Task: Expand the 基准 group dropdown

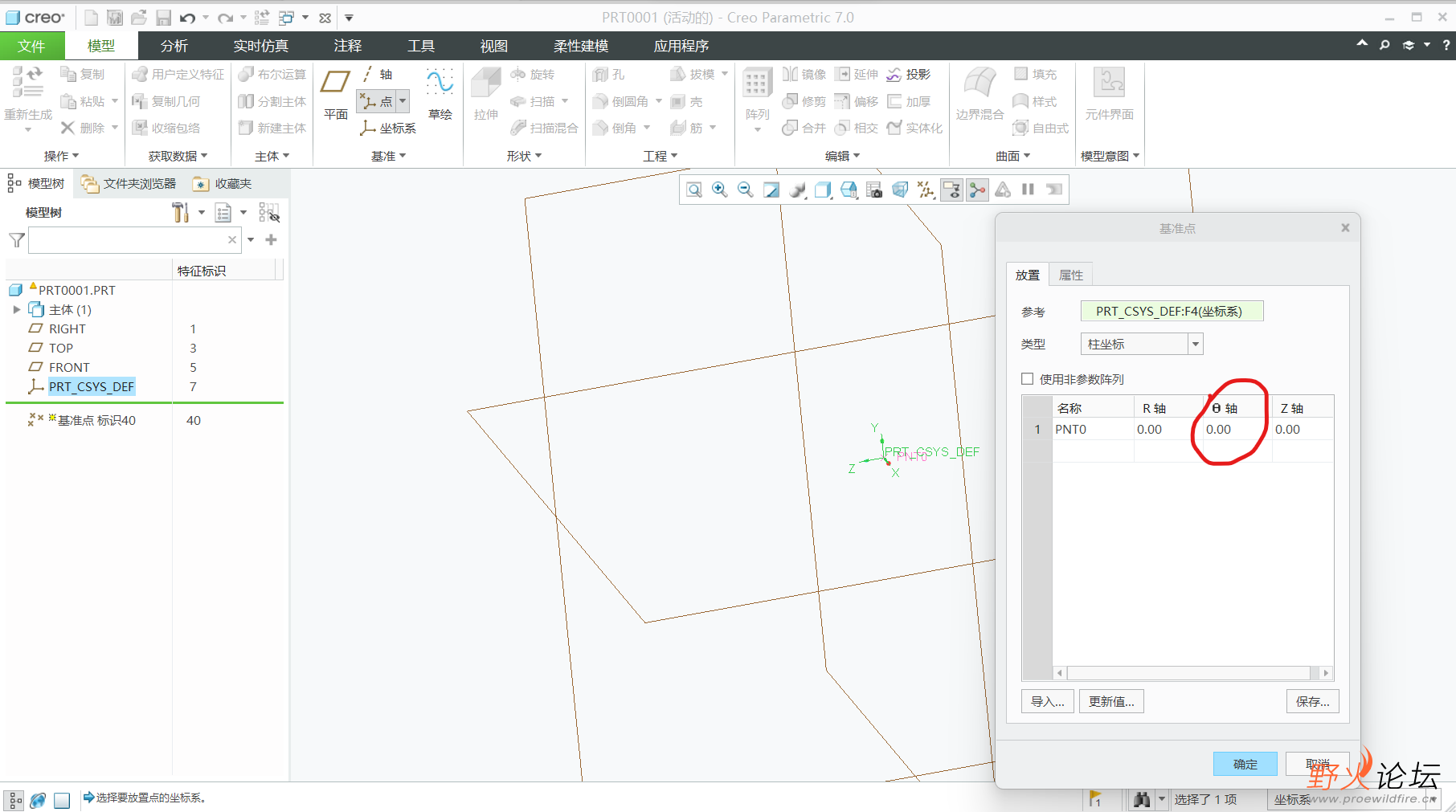Action: [x=389, y=156]
